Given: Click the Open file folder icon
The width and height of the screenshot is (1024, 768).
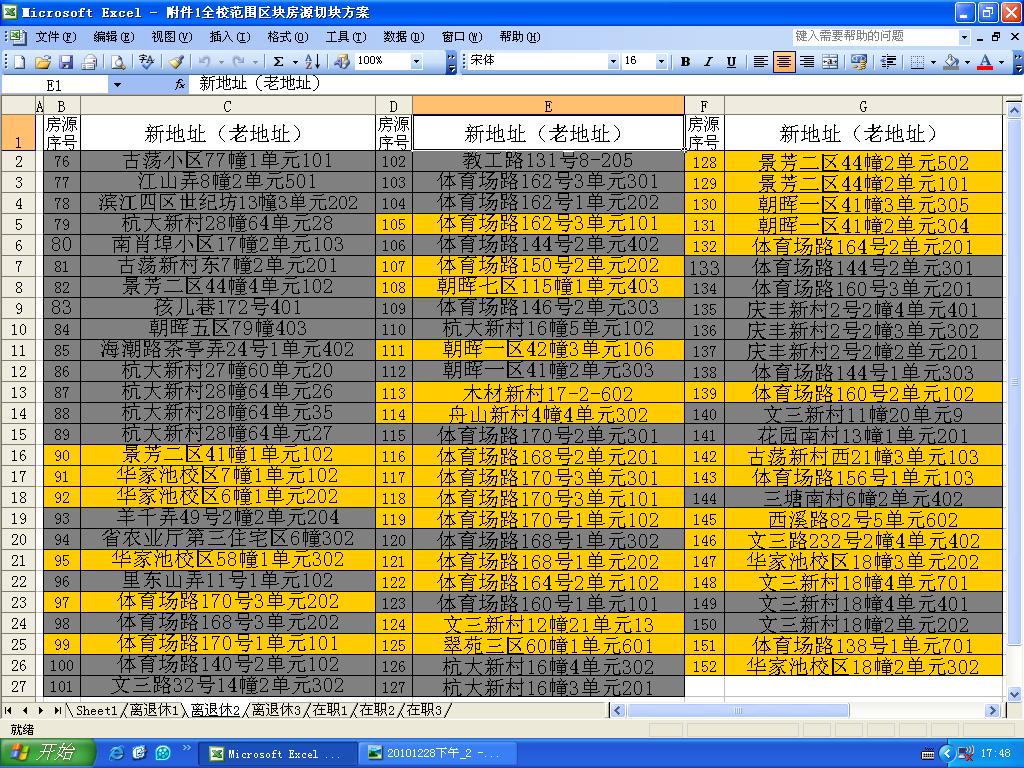Looking at the screenshot, I should [43, 61].
